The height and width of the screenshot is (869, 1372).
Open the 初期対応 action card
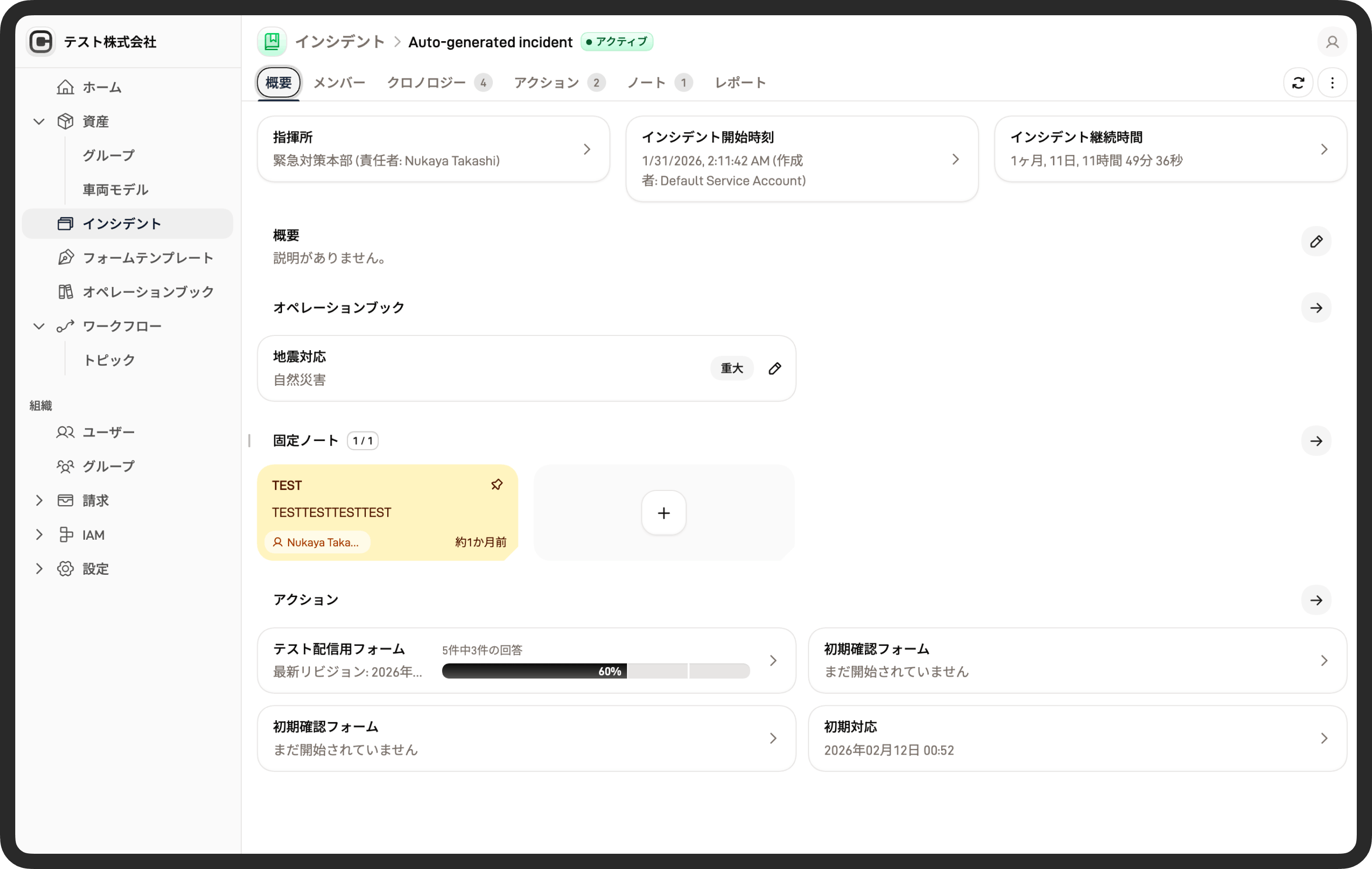pyautogui.click(x=1077, y=738)
